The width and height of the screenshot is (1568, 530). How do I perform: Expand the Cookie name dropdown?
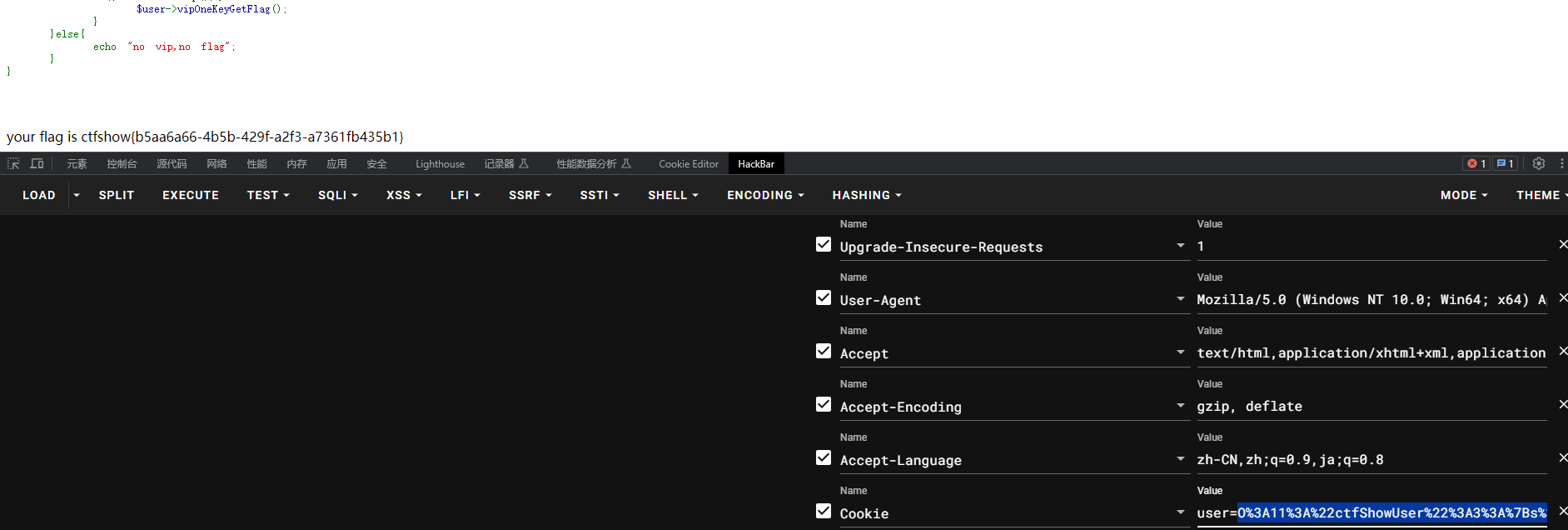[1180, 512]
